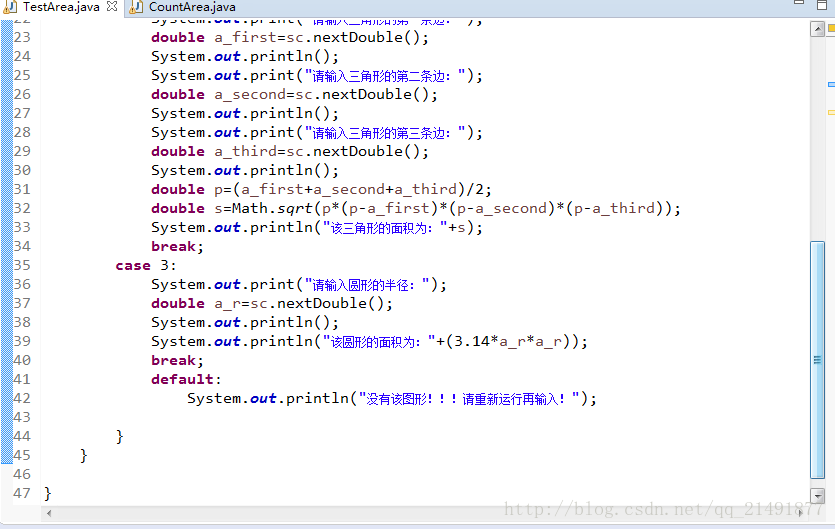Switch to the TestArea.java tab
The height and width of the screenshot is (529, 835).
coord(61,7)
